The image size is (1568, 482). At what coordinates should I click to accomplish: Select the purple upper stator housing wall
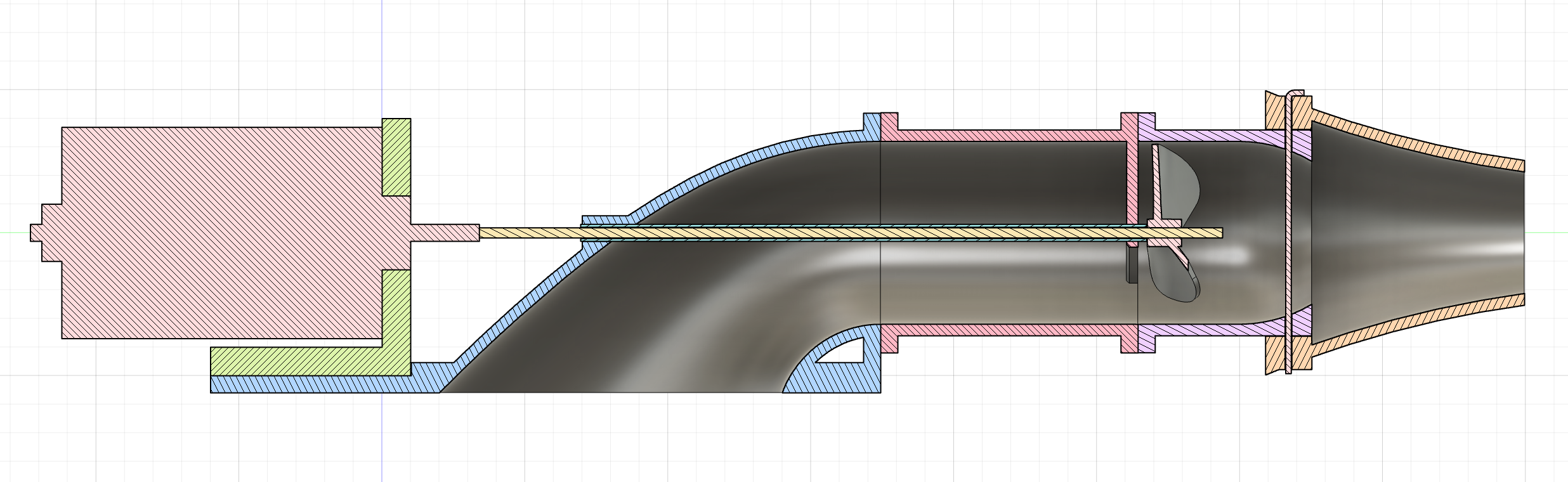pyautogui.click(x=1205, y=135)
